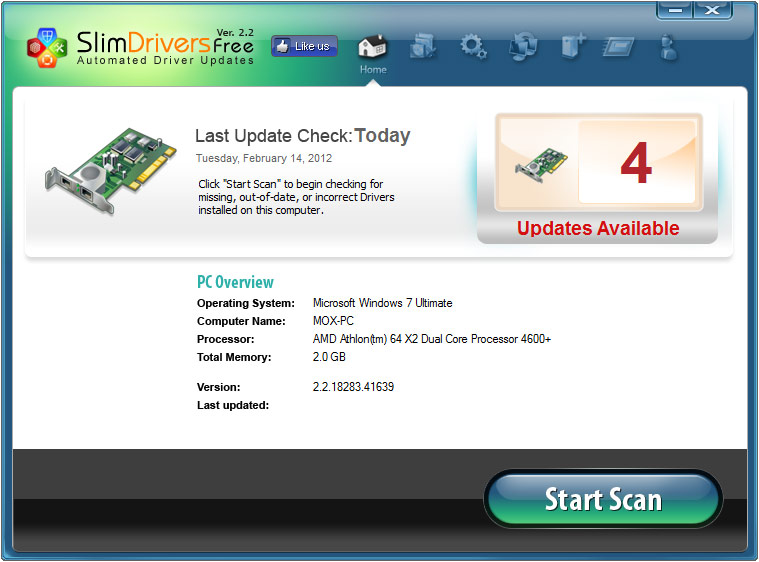Click the SlimDrivers Free title text
The width and height of the screenshot is (759, 562).
165,43
